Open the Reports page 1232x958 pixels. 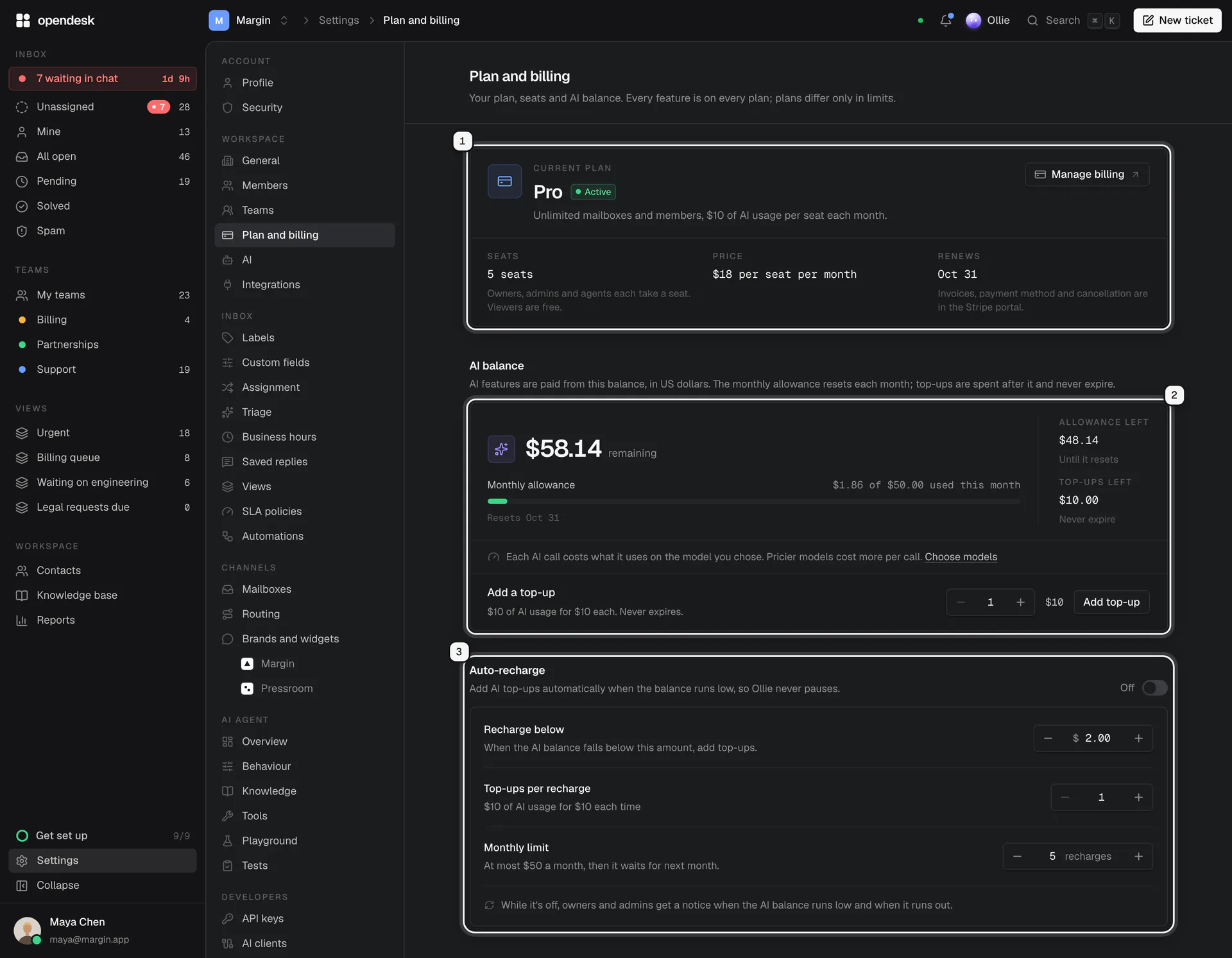[x=103, y=620]
